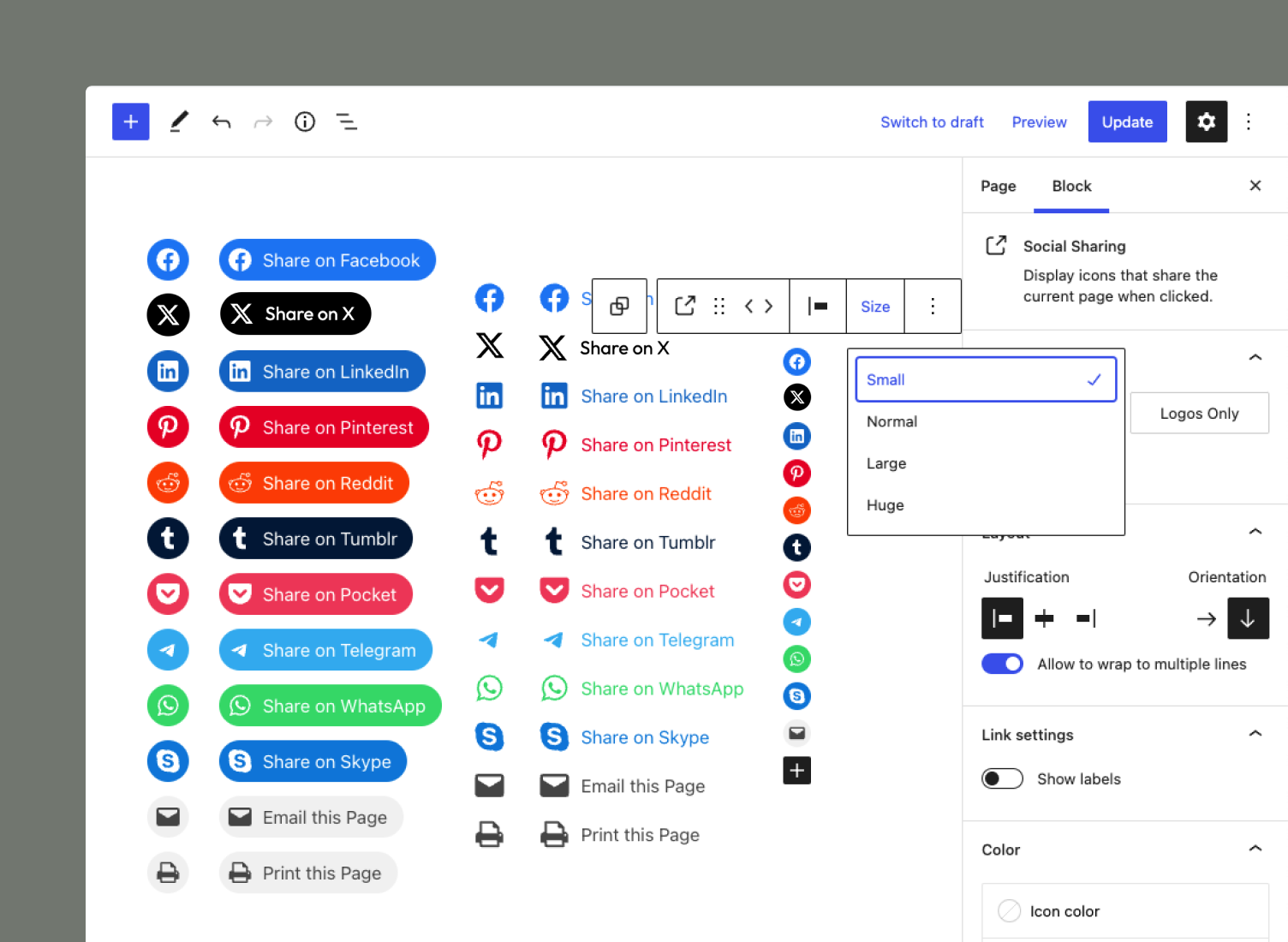Viewport: 1288px width, 942px height.
Task: Open the Size dropdown in block toolbar
Action: pos(874,307)
